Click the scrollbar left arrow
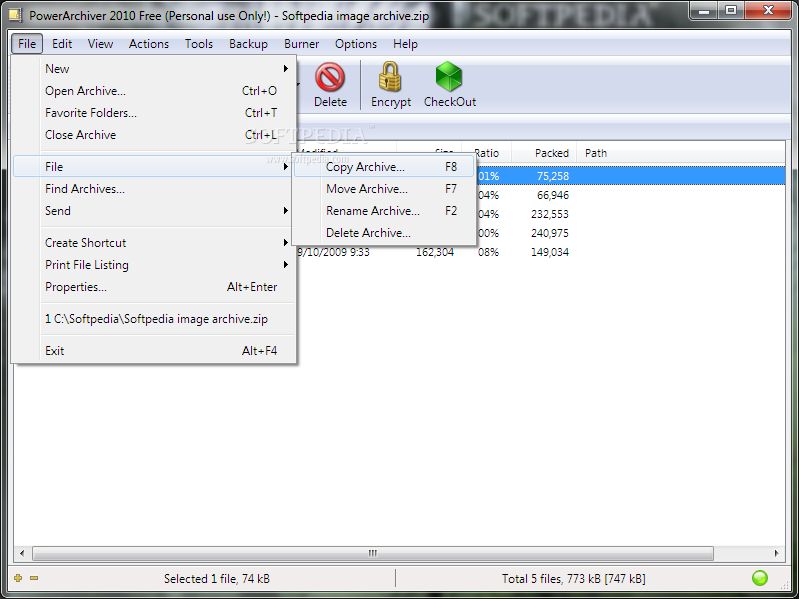This screenshot has height=599, width=799. pos(22,553)
